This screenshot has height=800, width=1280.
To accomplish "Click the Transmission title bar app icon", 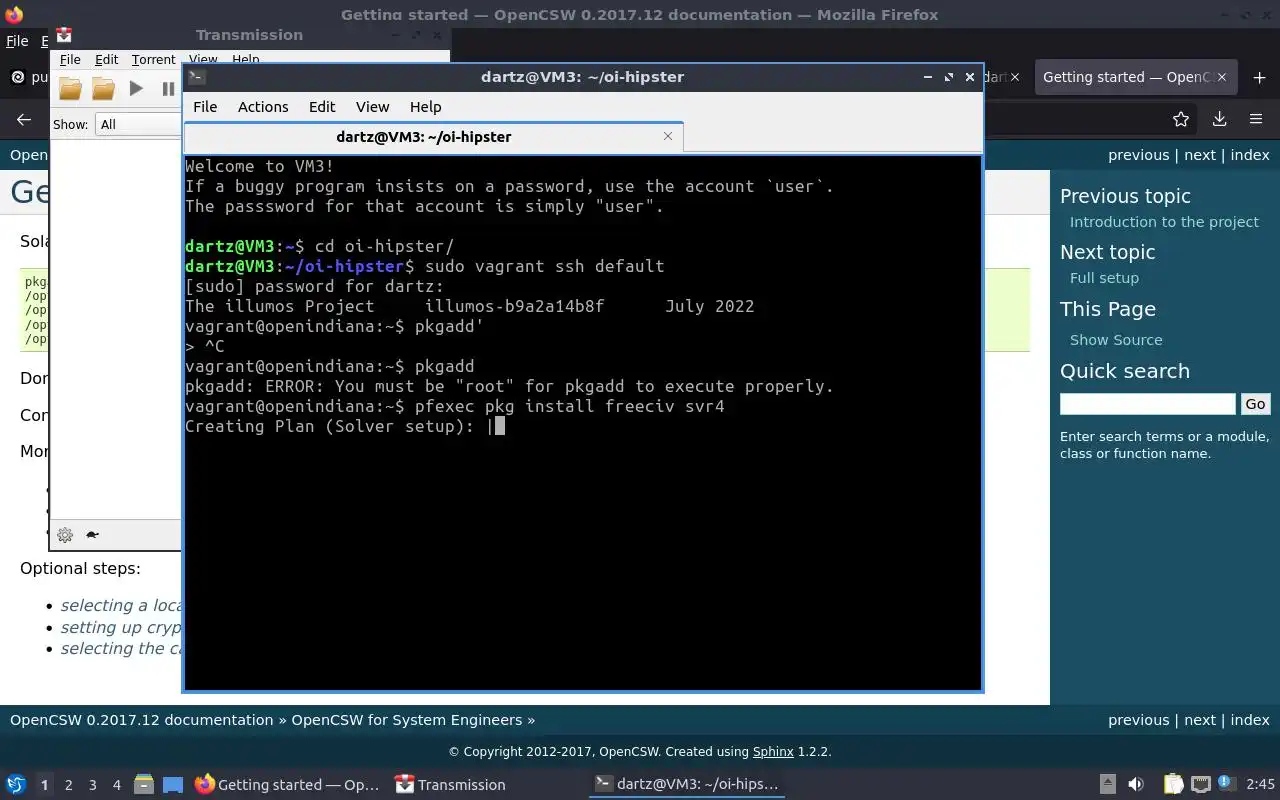I will [65, 36].
